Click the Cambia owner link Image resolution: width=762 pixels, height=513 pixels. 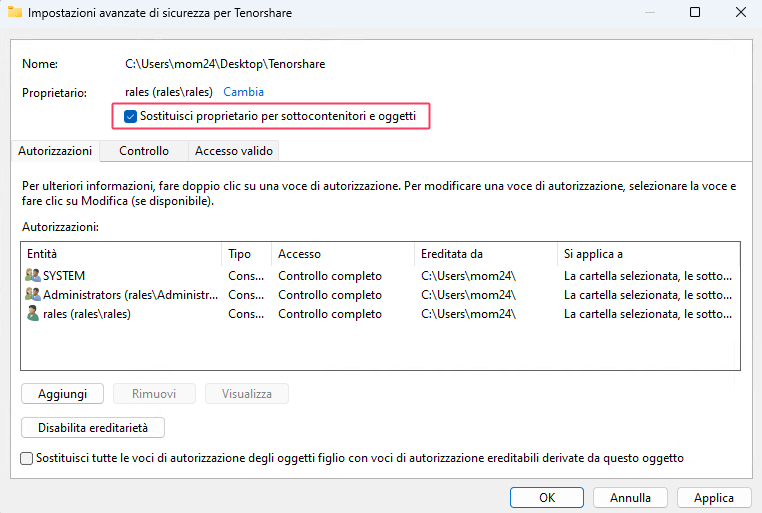click(x=243, y=92)
